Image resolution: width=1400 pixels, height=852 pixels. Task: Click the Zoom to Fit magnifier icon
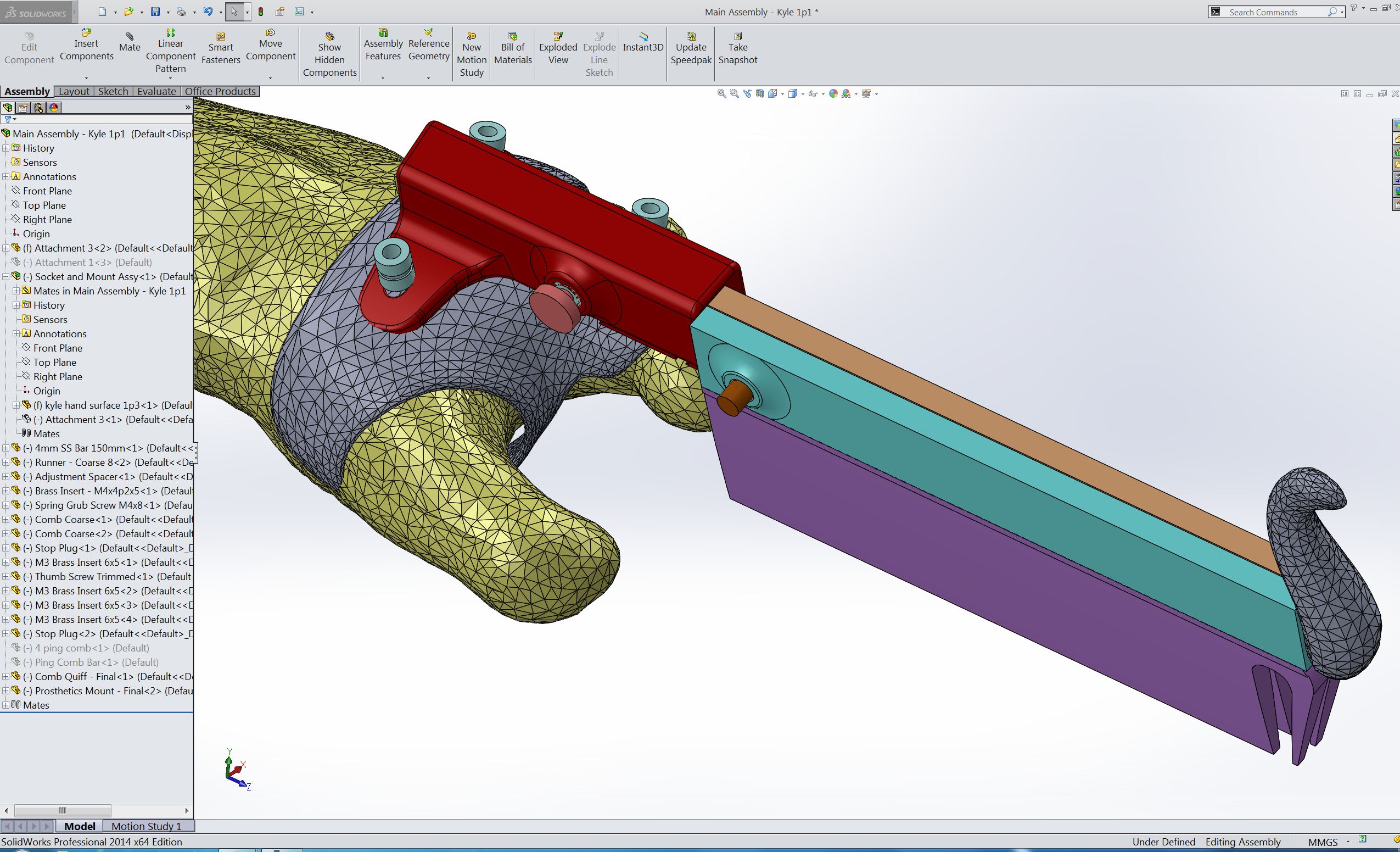point(721,94)
